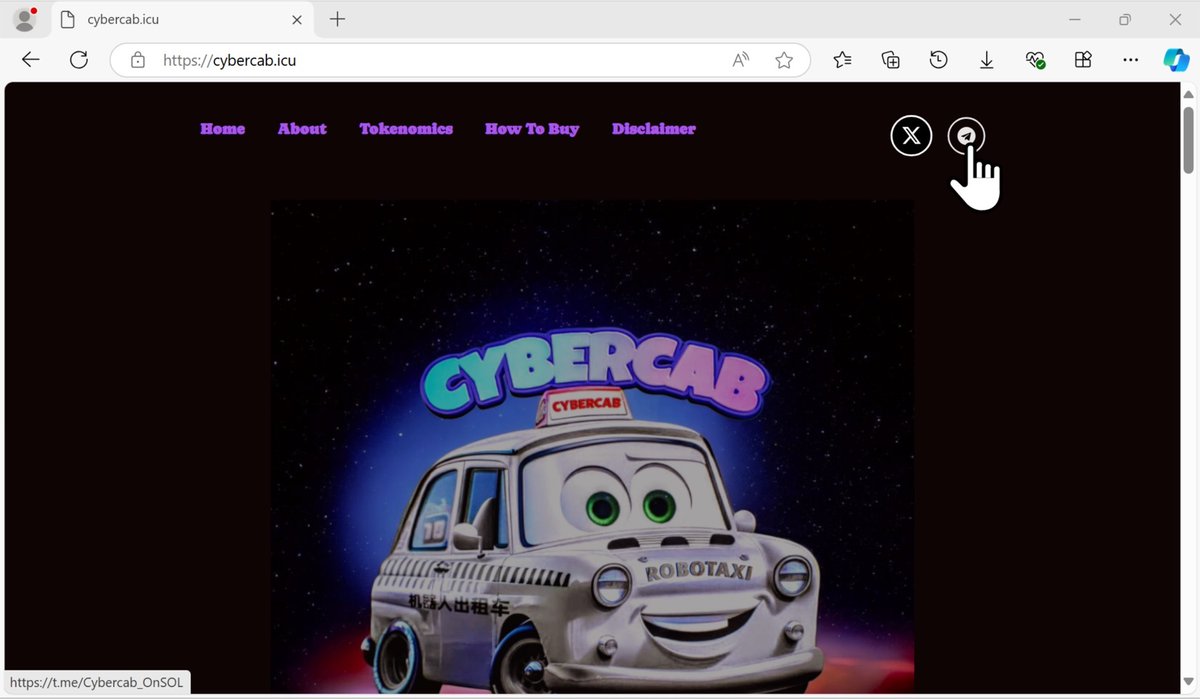Open the Favorites list

[x=842, y=60]
